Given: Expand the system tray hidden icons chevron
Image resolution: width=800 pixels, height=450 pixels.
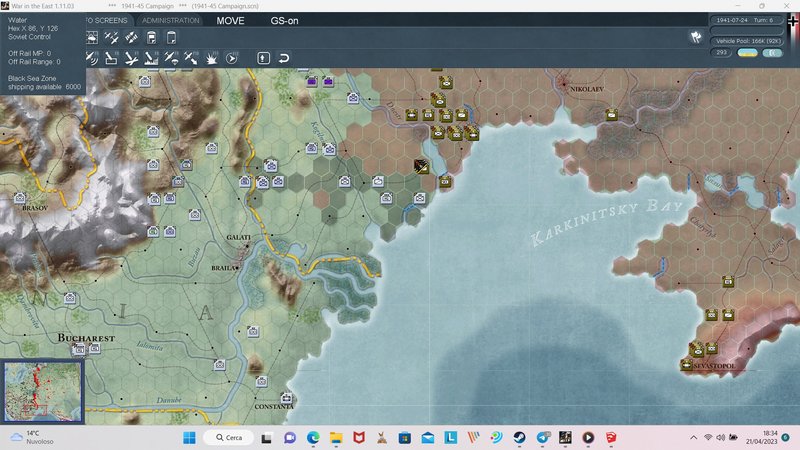Looking at the screenshot, I should [x=693, y=438].
